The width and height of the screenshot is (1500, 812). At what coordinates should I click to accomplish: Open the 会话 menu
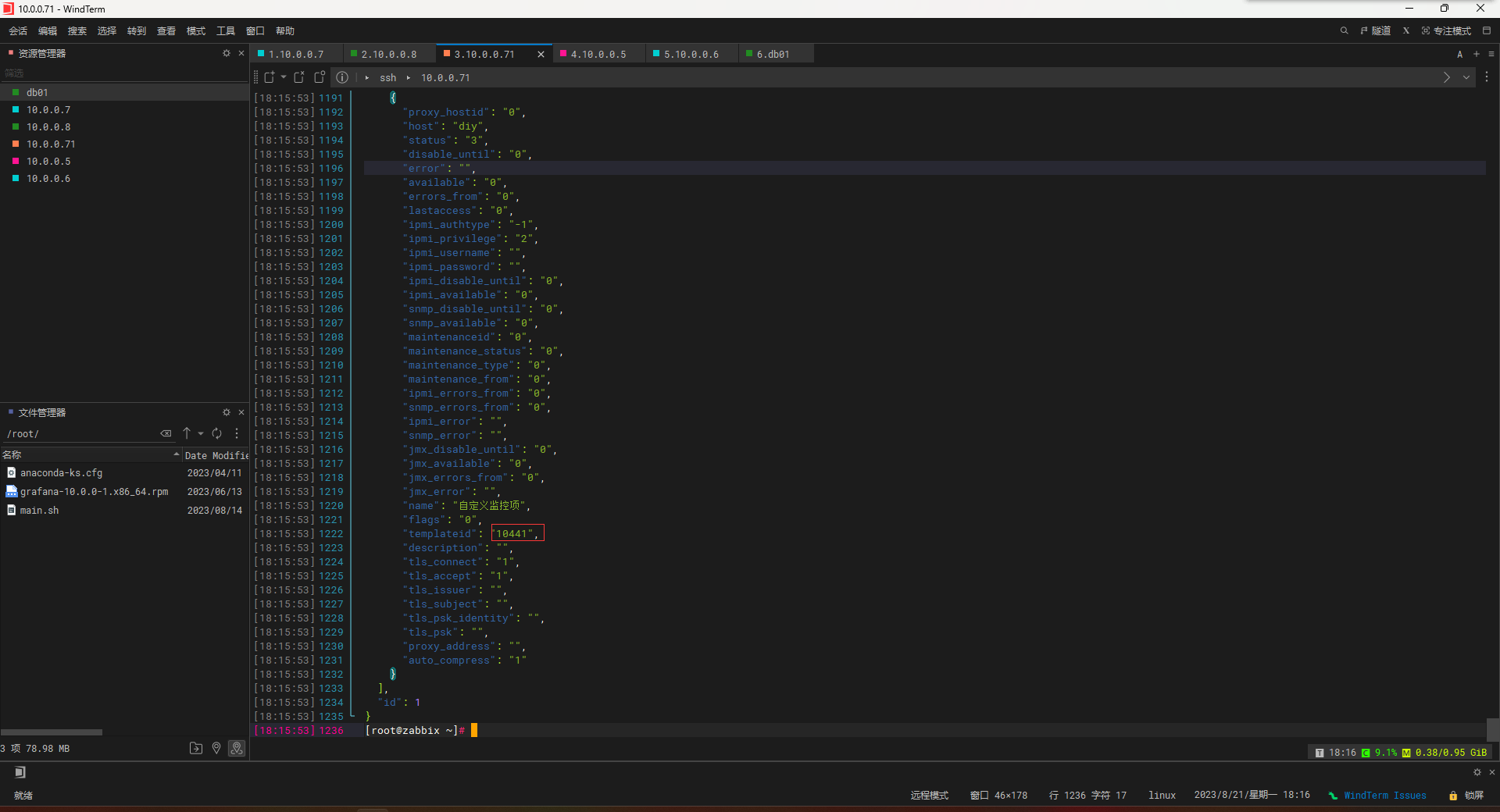click(x=18, y=31)
